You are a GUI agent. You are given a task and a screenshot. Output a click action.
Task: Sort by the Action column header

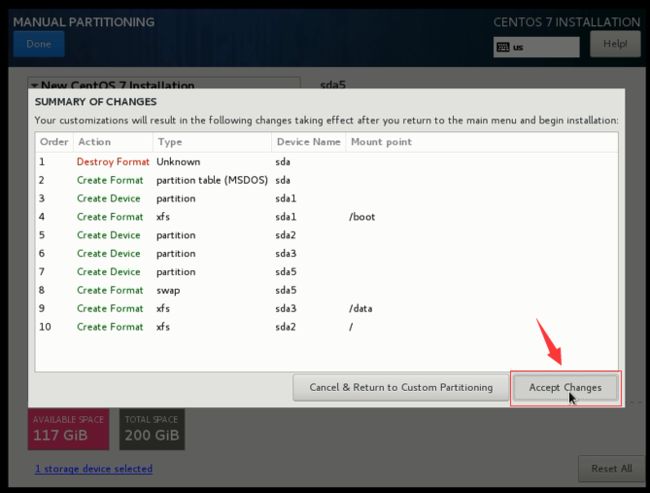[113, 142]
